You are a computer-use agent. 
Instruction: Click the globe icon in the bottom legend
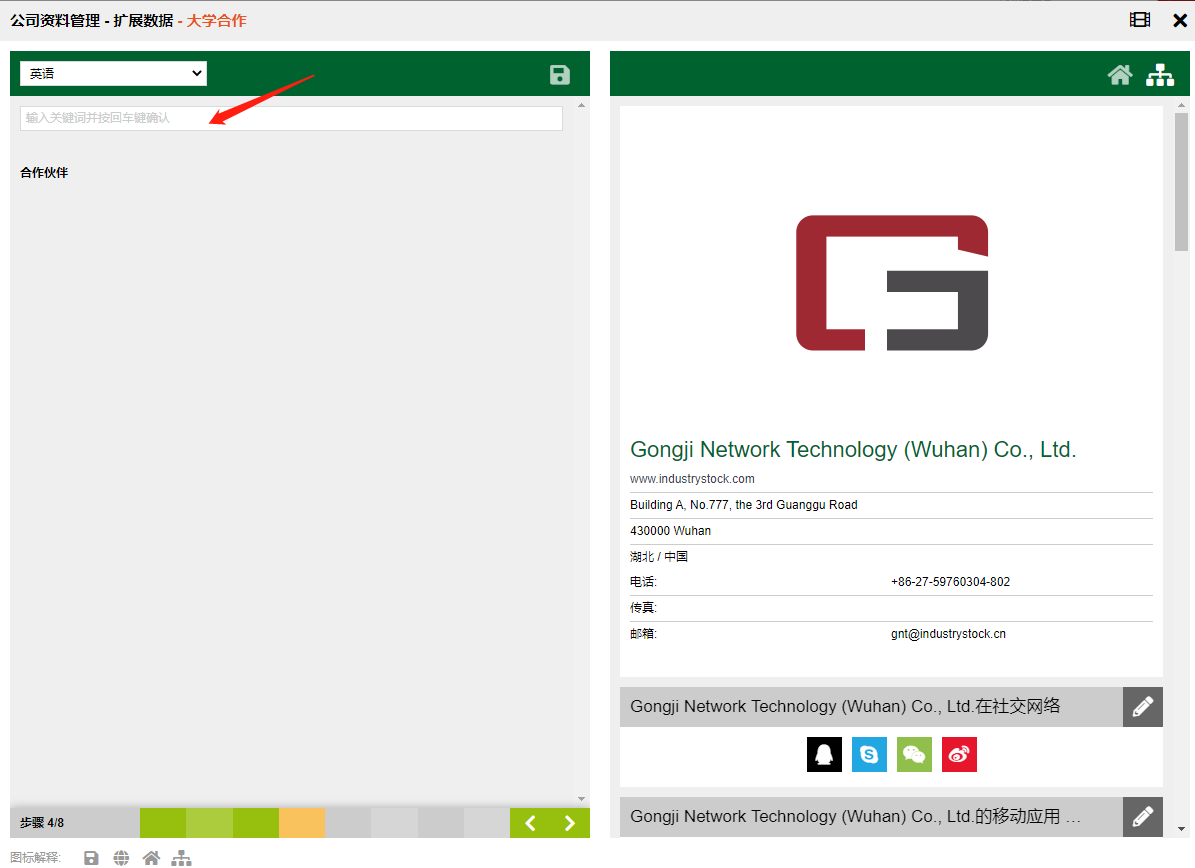121,858
